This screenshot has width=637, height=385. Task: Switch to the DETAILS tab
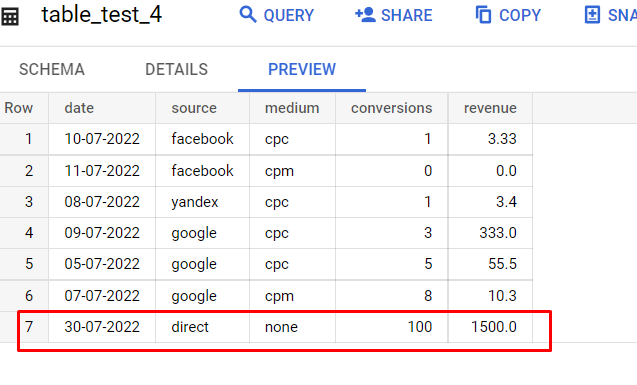[x=176, y=69]
